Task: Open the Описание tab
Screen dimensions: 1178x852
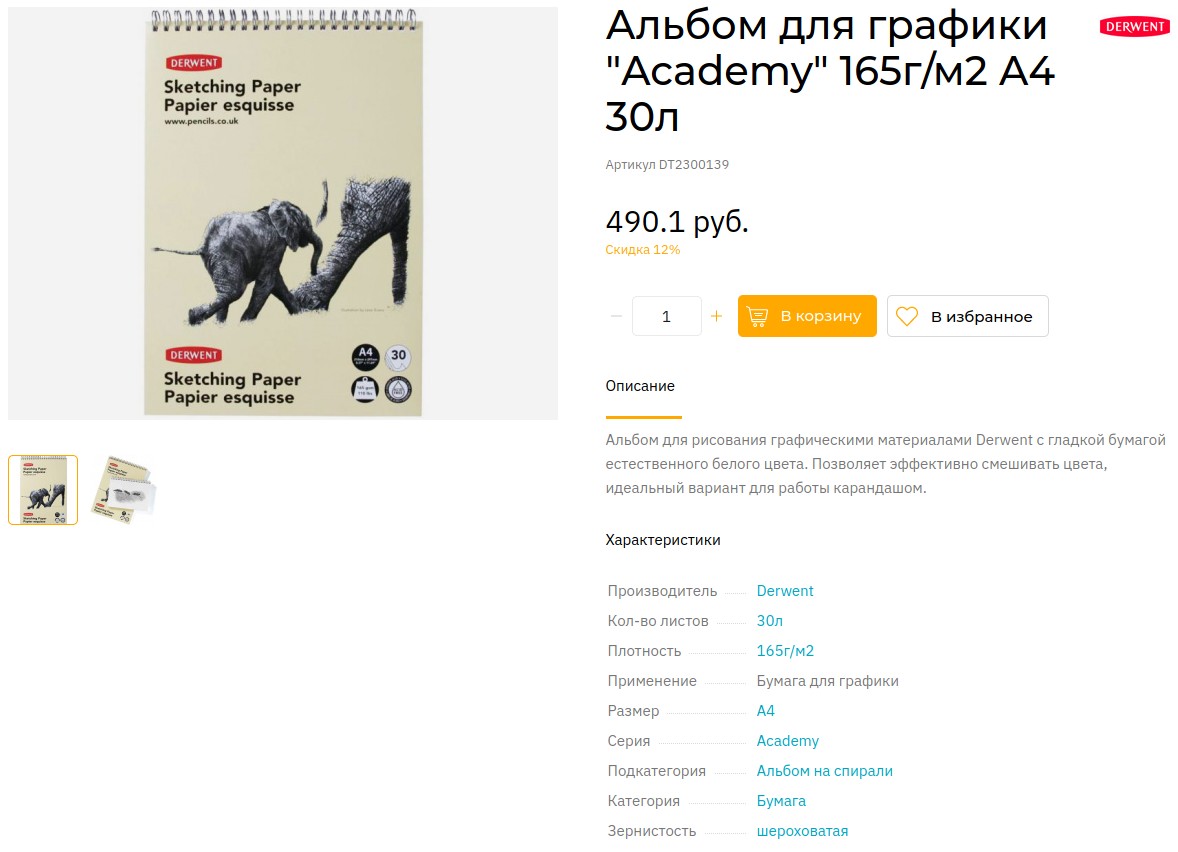Action: (640, 386)
